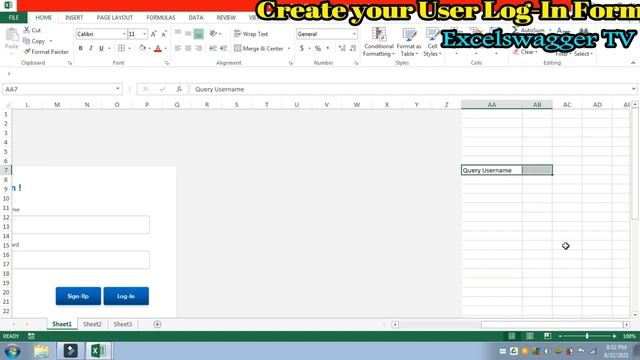Click the Name Box showing AA7
The width and height of the screenshot is (640, 360).
click(62, 89)
